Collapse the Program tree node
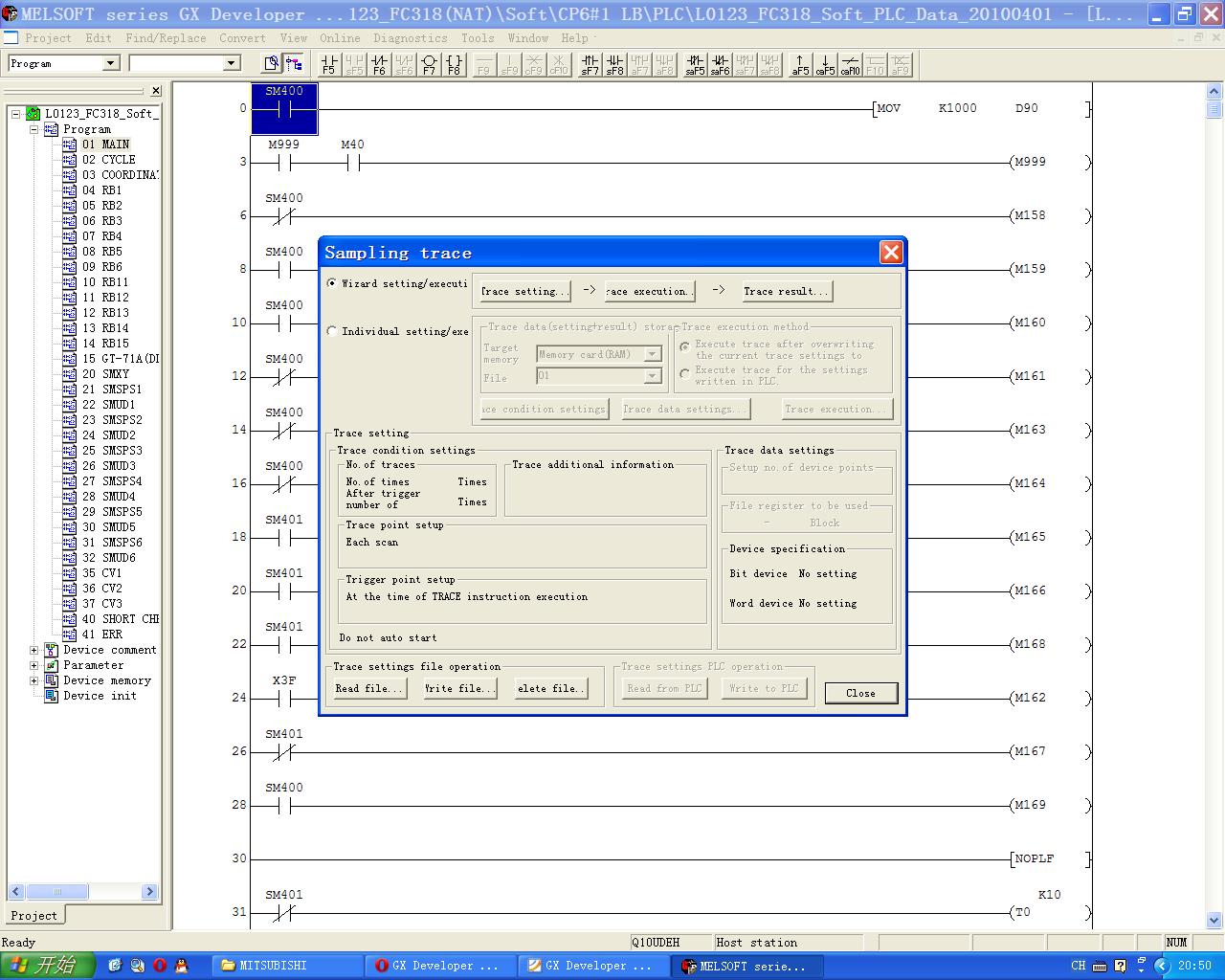This screenshot has height=980, width=1225. click(x=34, y=129)
